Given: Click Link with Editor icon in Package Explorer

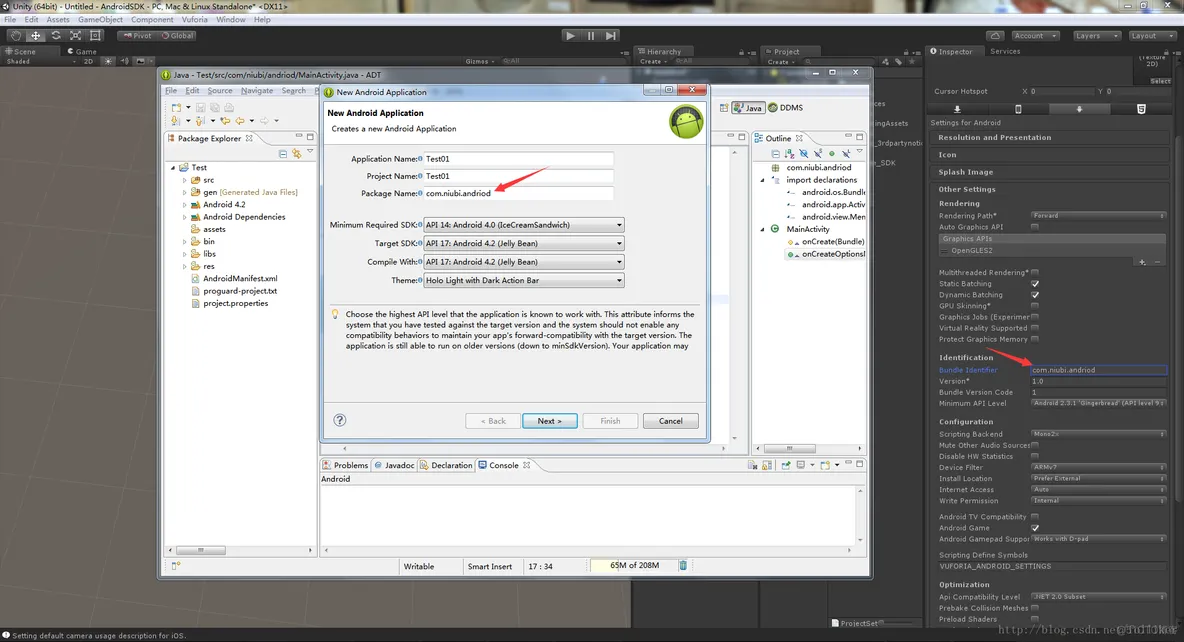Looking at the screenshot, I should point(297,153).
